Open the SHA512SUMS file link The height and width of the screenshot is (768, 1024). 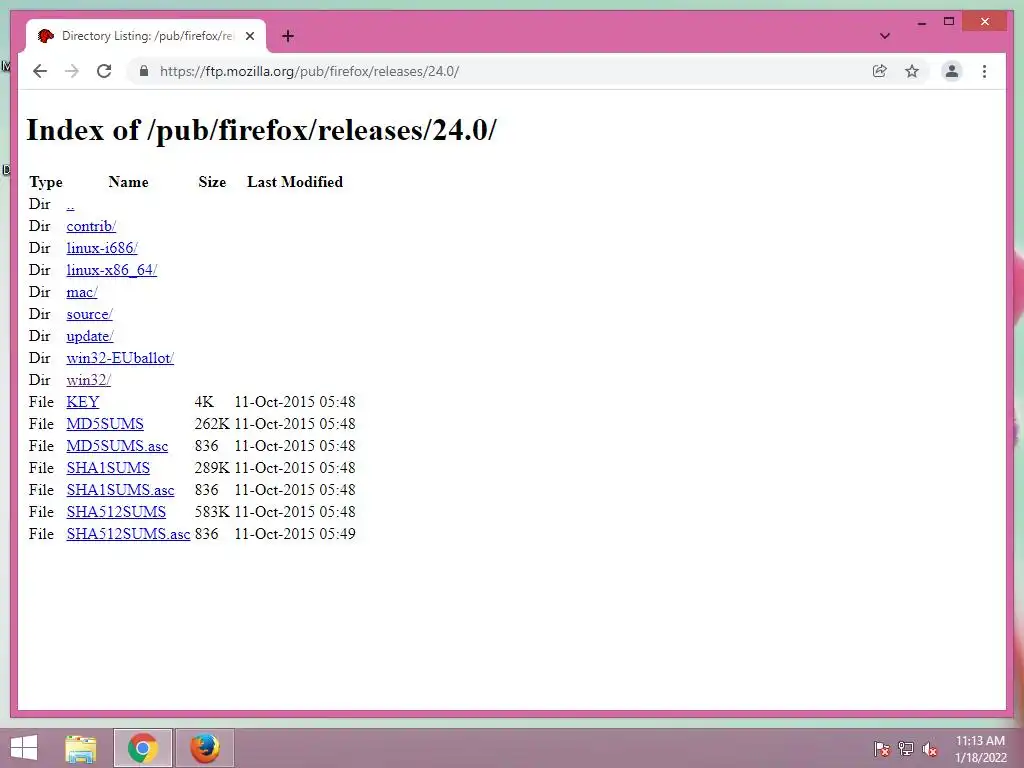tap(116, 512)
